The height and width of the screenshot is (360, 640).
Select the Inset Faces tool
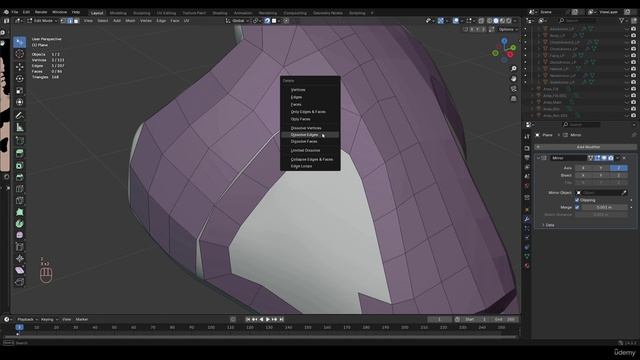tap(19, 165)
